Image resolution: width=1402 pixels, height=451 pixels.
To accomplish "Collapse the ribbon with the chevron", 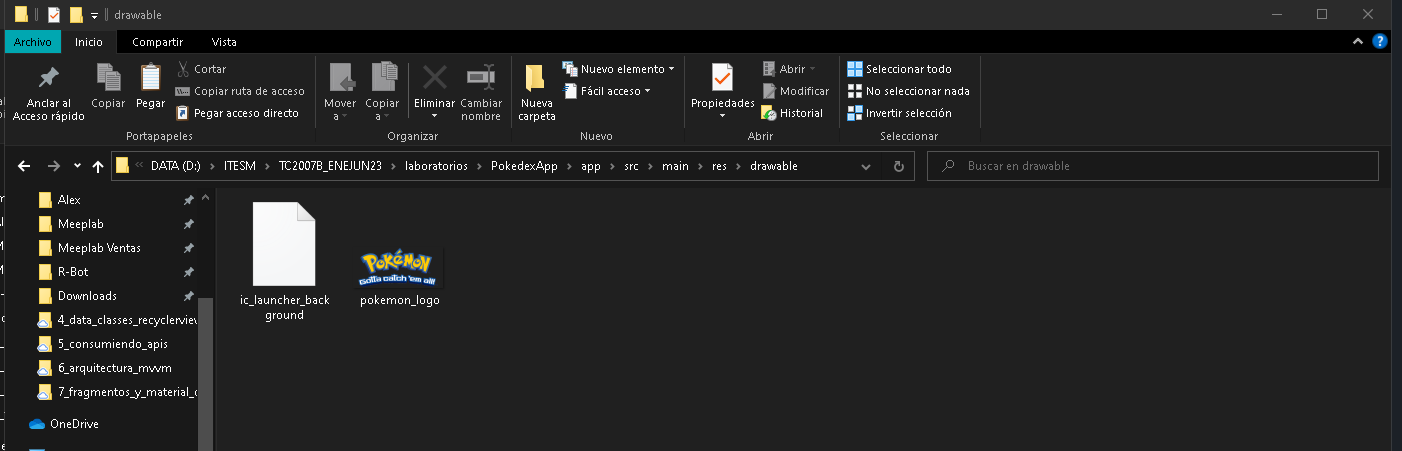I will 1357,42.
